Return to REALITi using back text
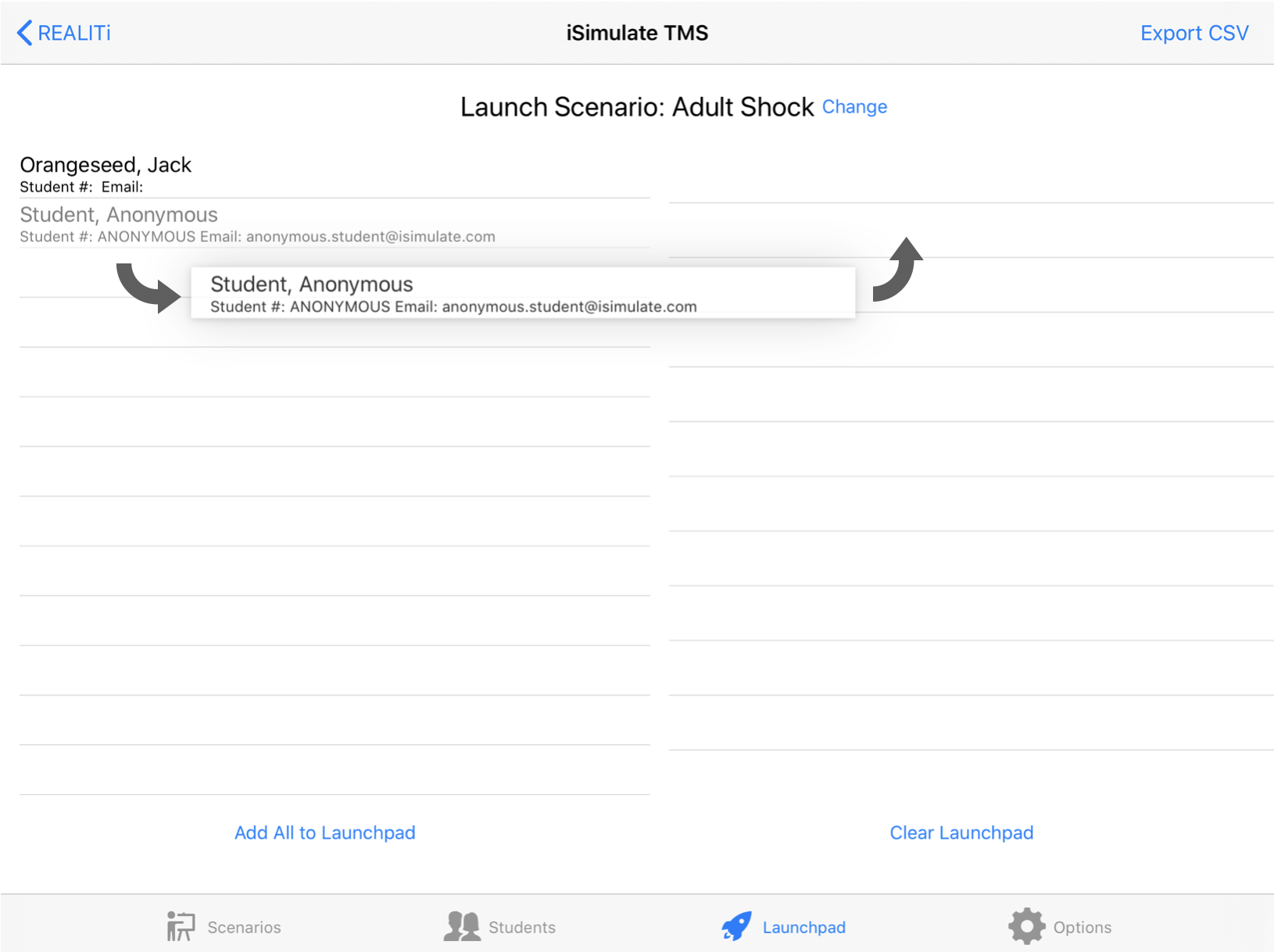The image size is (1274, 952). [74, 33]
